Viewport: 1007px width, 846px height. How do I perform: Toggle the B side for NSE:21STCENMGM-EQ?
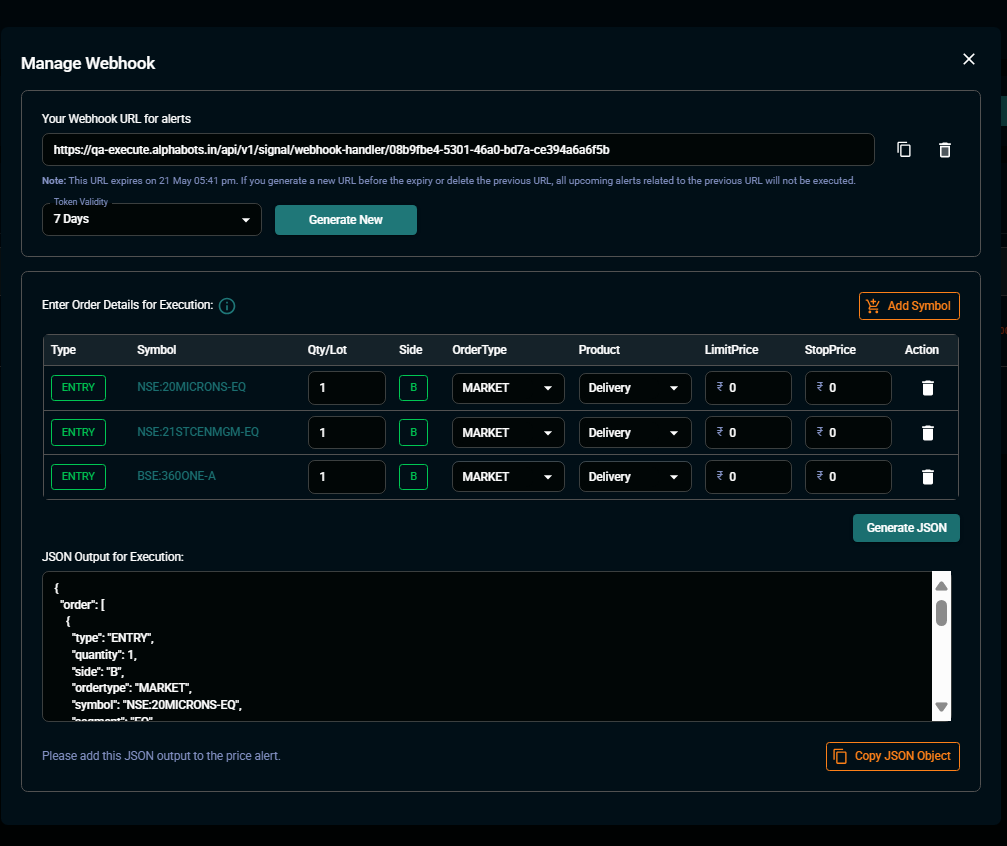413,432
